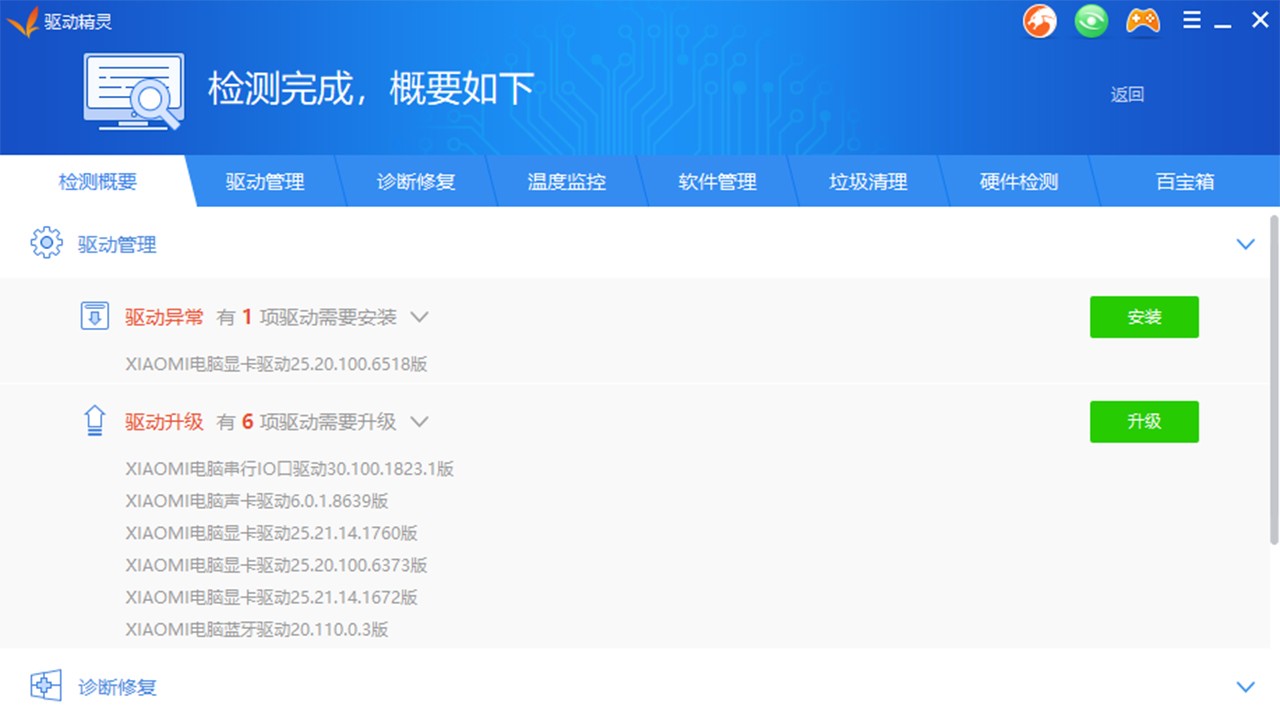
Task: Collapse the 驱动管理 section chevron
Action: (x=1245, y=244)
